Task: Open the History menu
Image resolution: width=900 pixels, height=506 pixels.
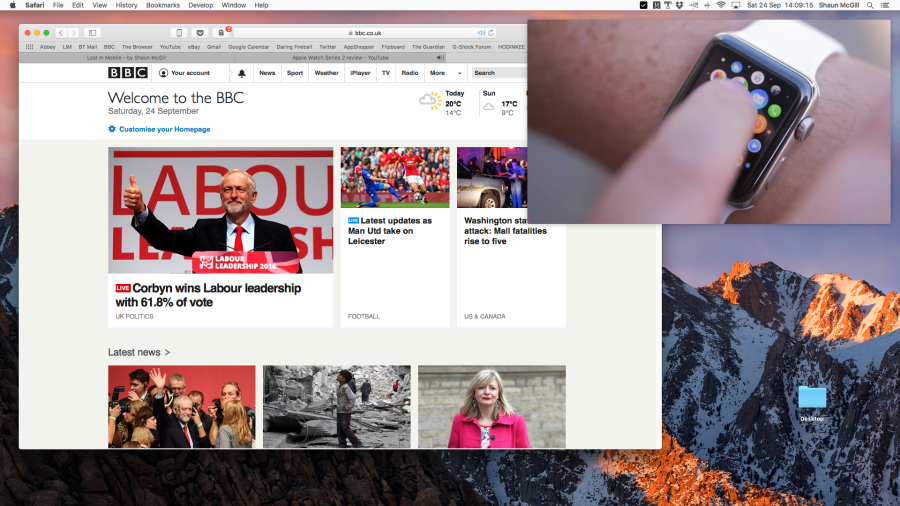Action: (126, 5)
